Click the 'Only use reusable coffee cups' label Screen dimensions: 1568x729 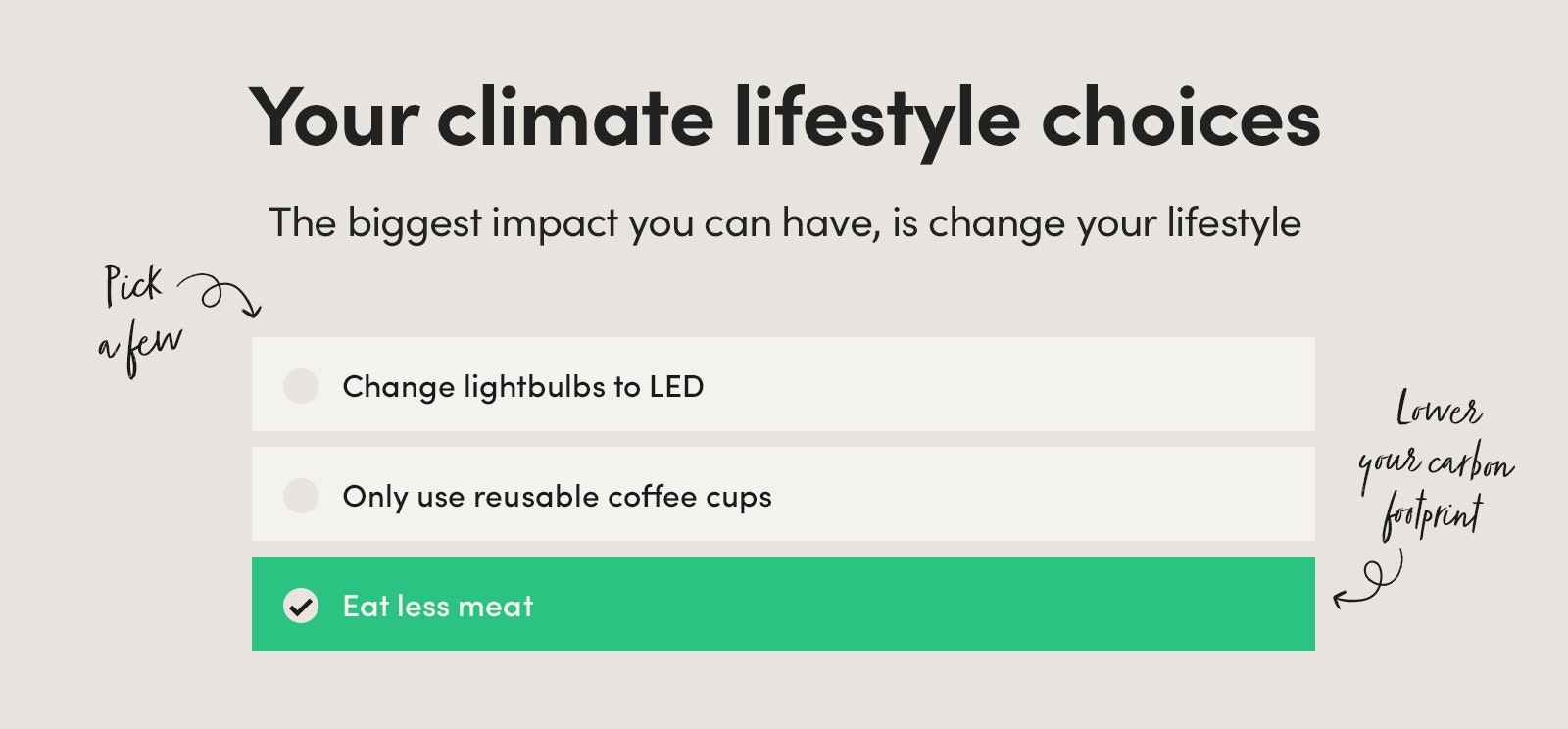pyautogui.click(x=557, y=497)
